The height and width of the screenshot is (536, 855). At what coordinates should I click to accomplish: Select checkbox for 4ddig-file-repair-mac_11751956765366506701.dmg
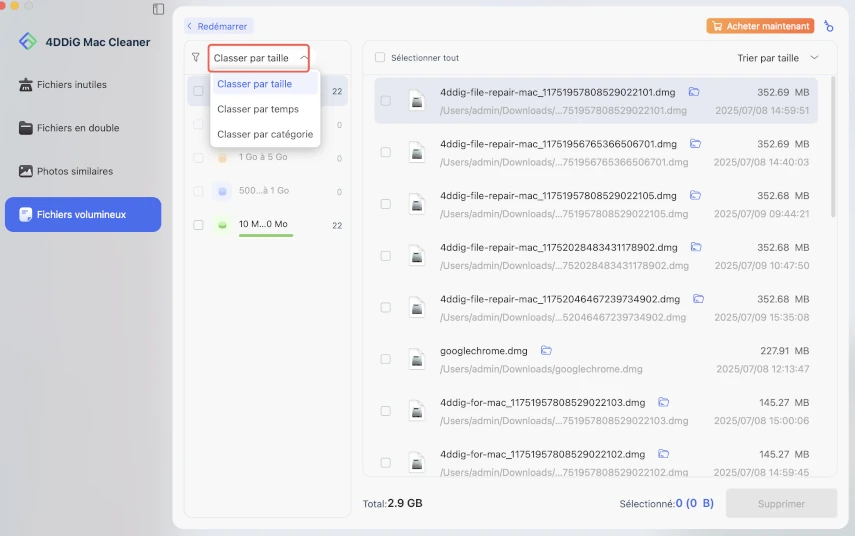[x=386, y=152]
